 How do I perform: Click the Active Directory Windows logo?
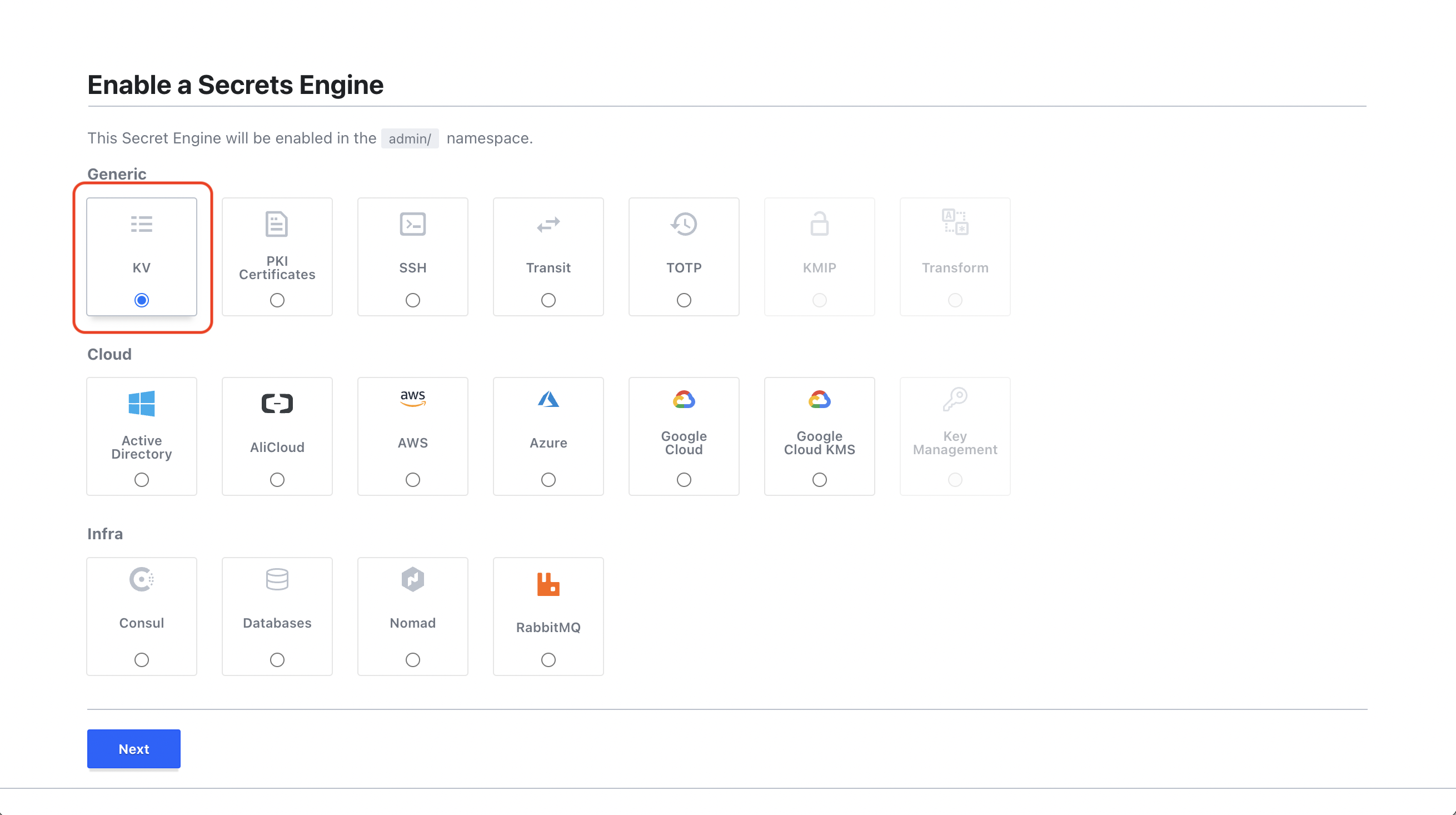pos(141,404)
